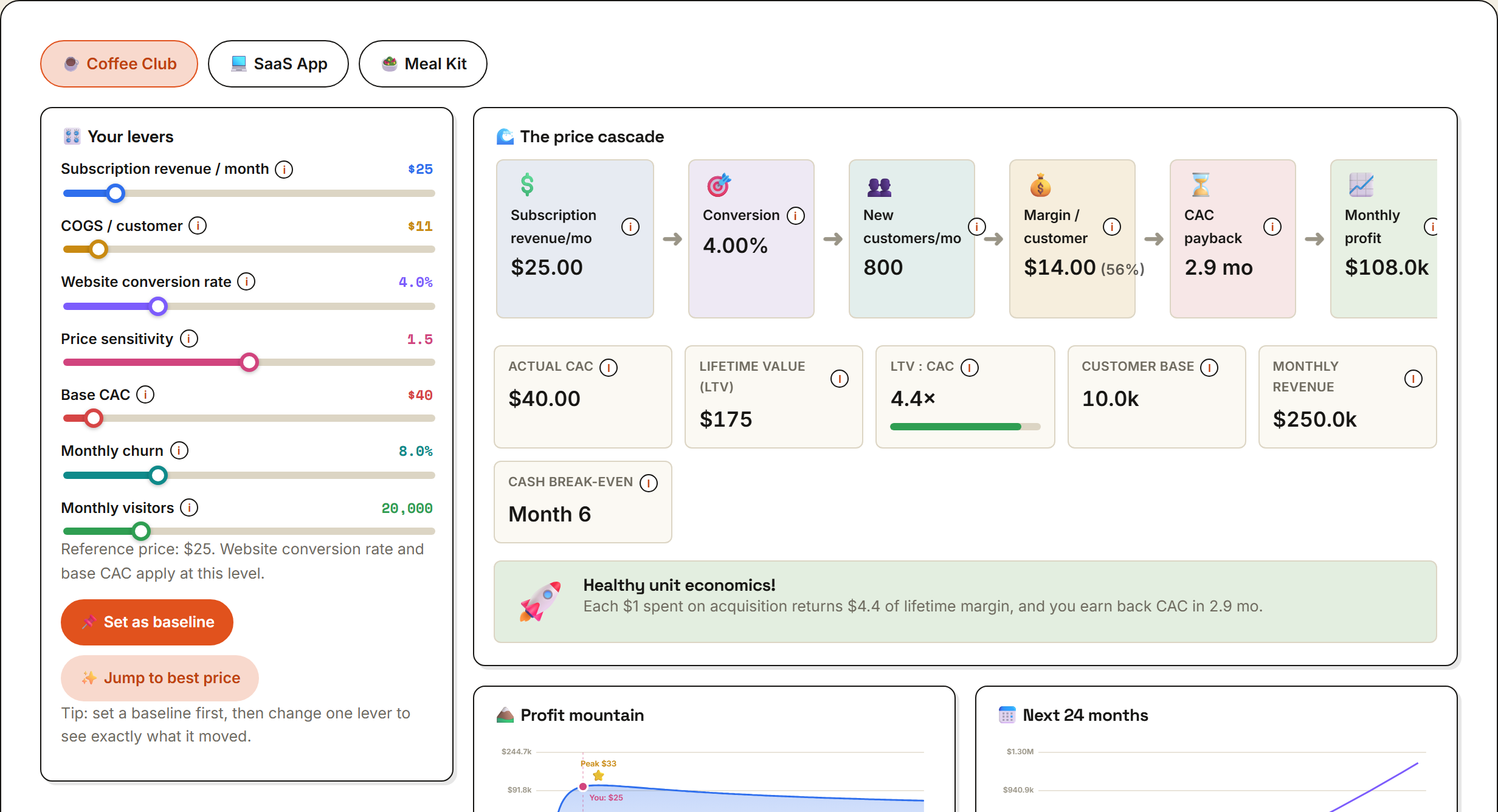Click the $250.0k monthly revenue value

pyautogui.click(x=1315, y=420)
